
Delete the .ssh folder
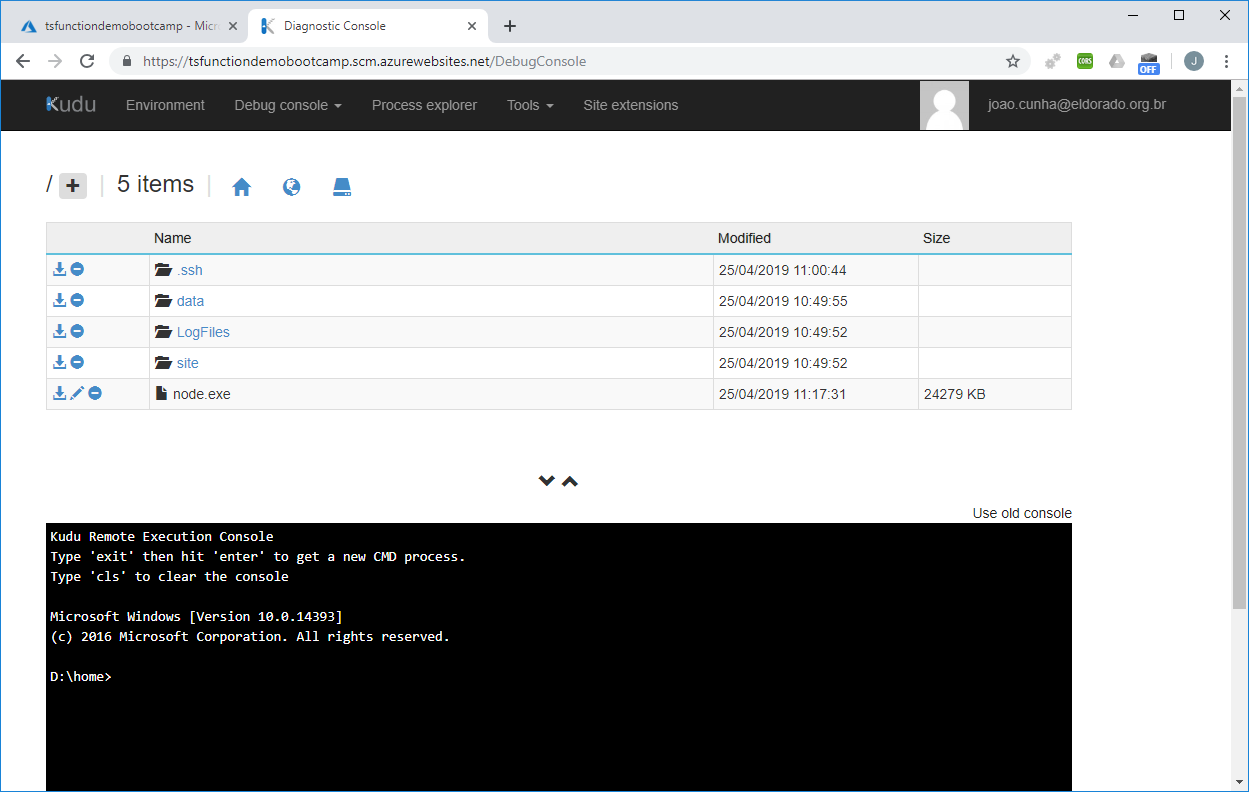click(x=77, y=270)
